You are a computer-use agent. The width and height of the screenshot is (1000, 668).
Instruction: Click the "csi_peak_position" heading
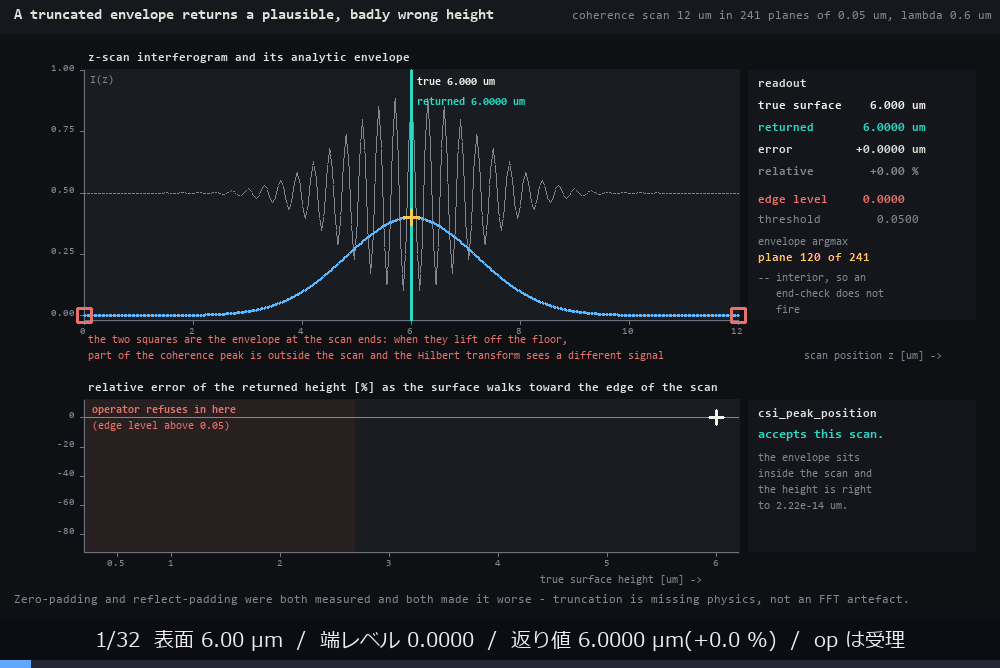[817, 413]
